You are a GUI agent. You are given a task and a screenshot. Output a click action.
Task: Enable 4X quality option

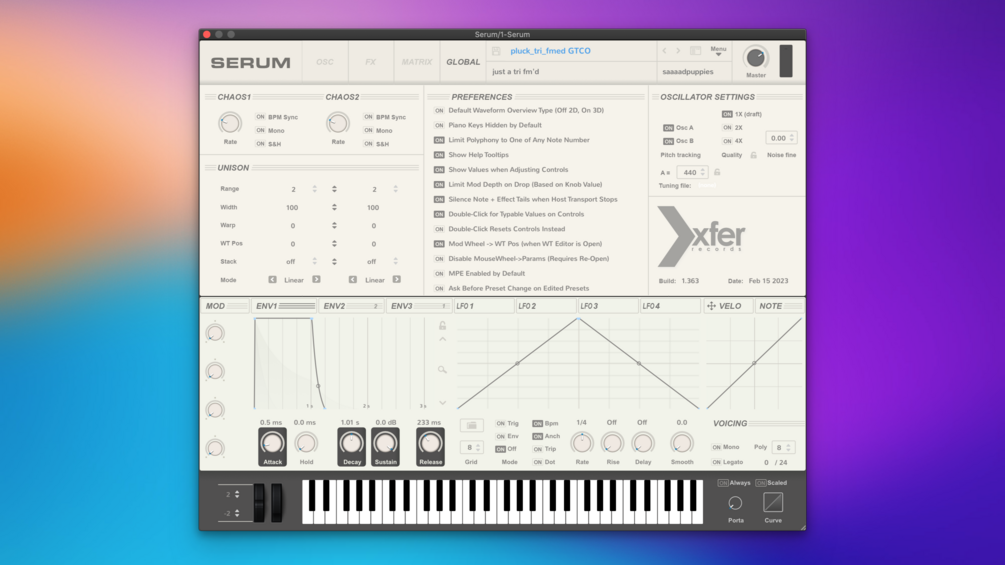point(727,141)
